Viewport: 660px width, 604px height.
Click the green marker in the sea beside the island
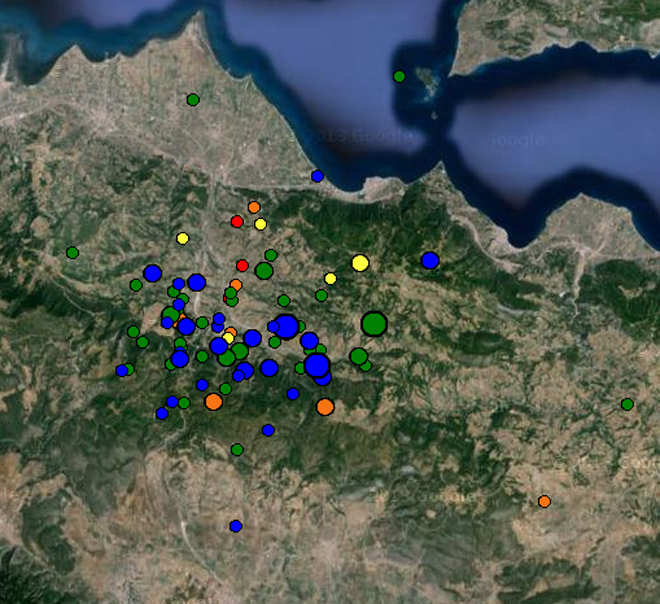click(399, 76)
